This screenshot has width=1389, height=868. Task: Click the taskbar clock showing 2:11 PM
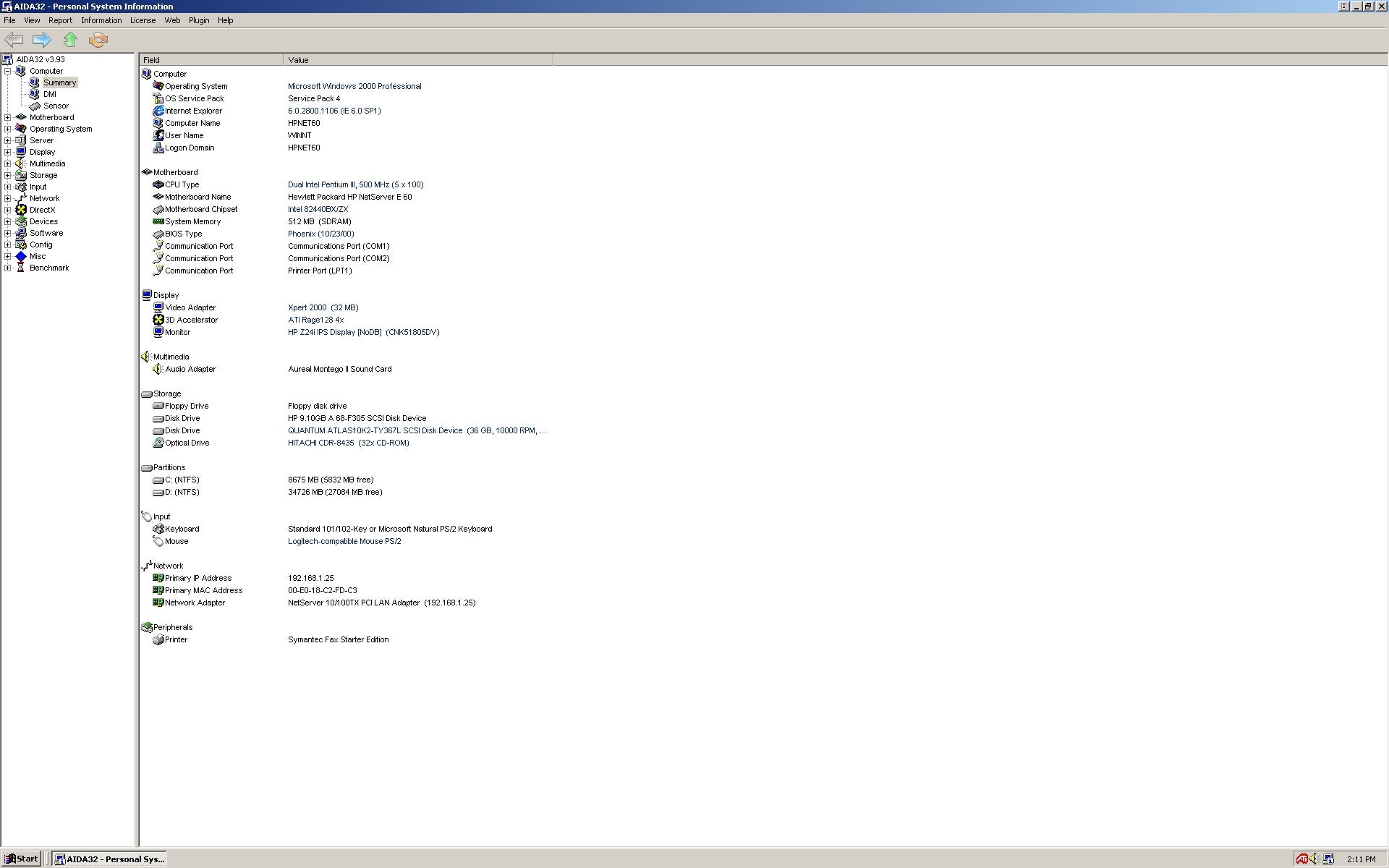tap(1361, 859)
